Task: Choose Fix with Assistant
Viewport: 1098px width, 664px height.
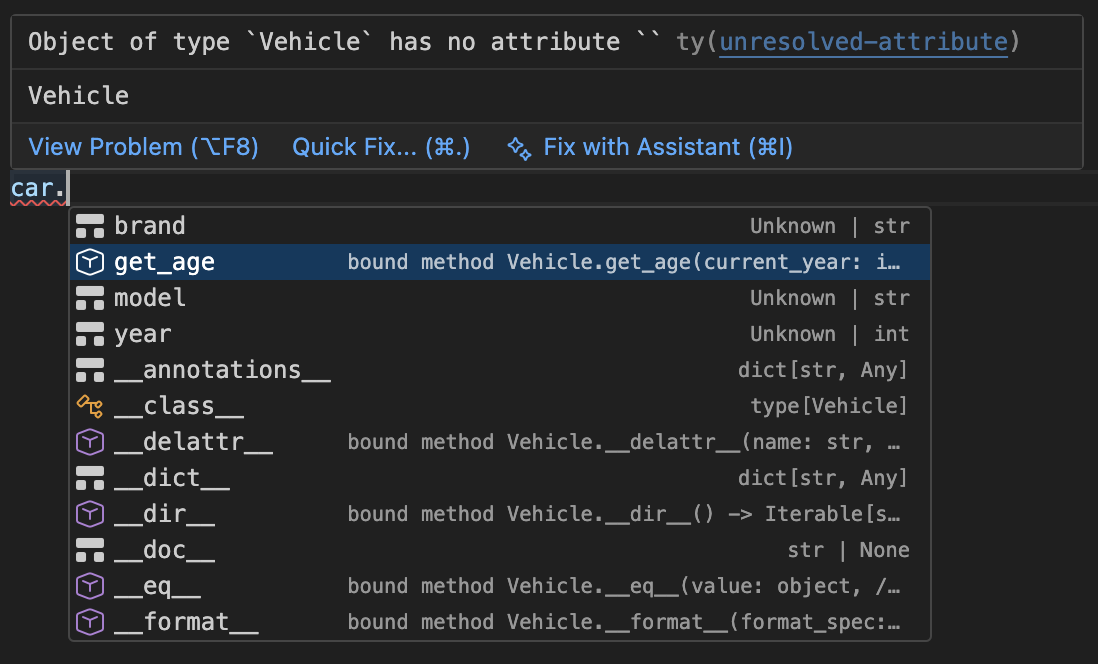Action: point(667,148)
